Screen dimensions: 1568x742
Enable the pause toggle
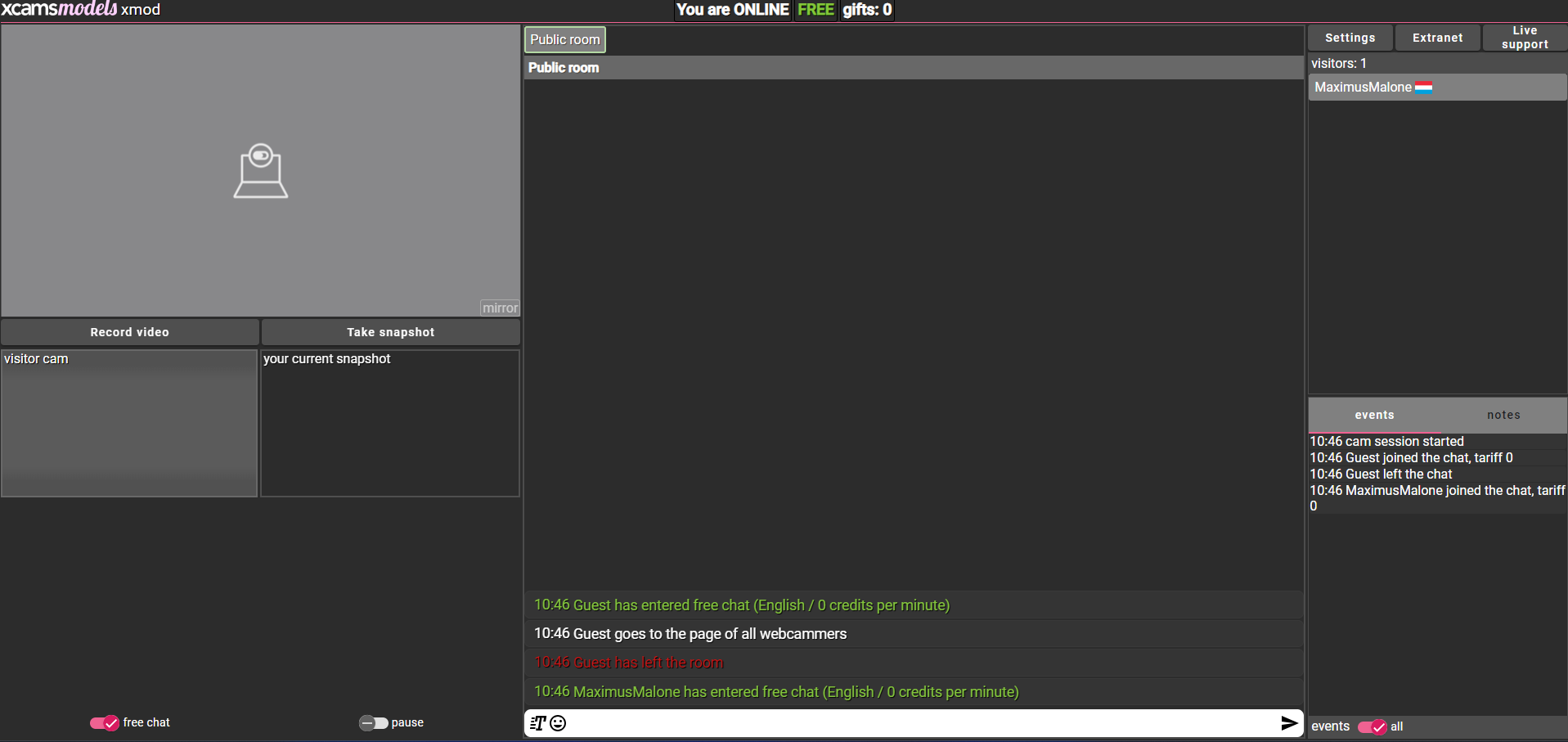pos(374,723)
